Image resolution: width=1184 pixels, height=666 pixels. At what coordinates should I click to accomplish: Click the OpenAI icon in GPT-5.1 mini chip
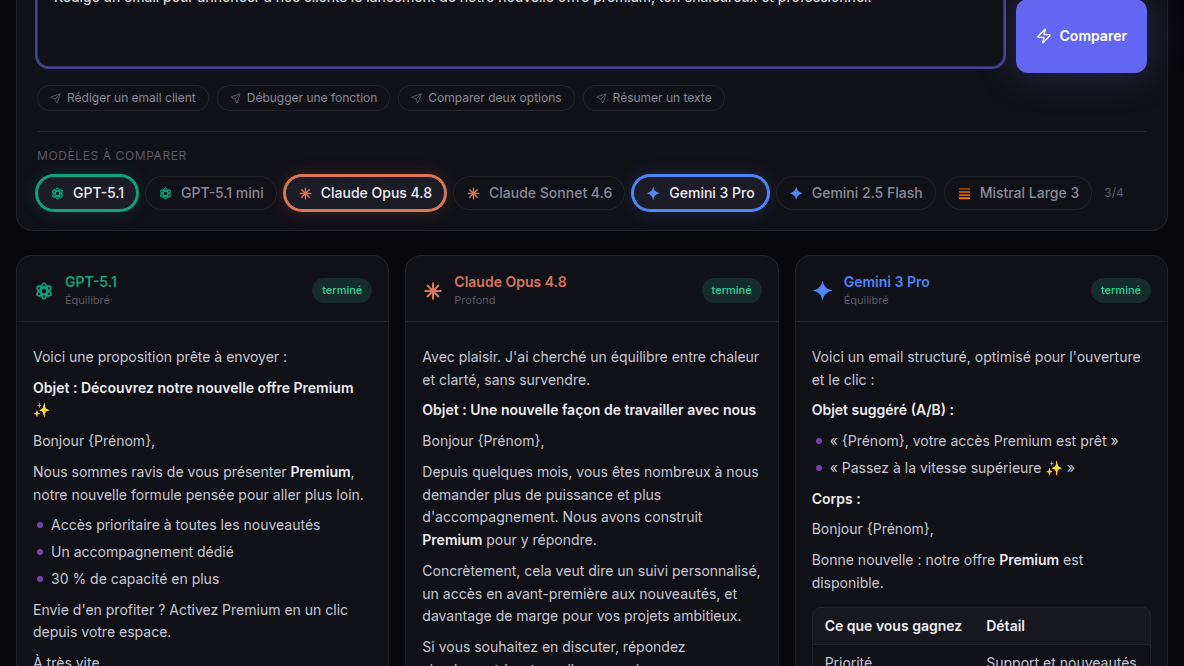(x=165, y=194)
